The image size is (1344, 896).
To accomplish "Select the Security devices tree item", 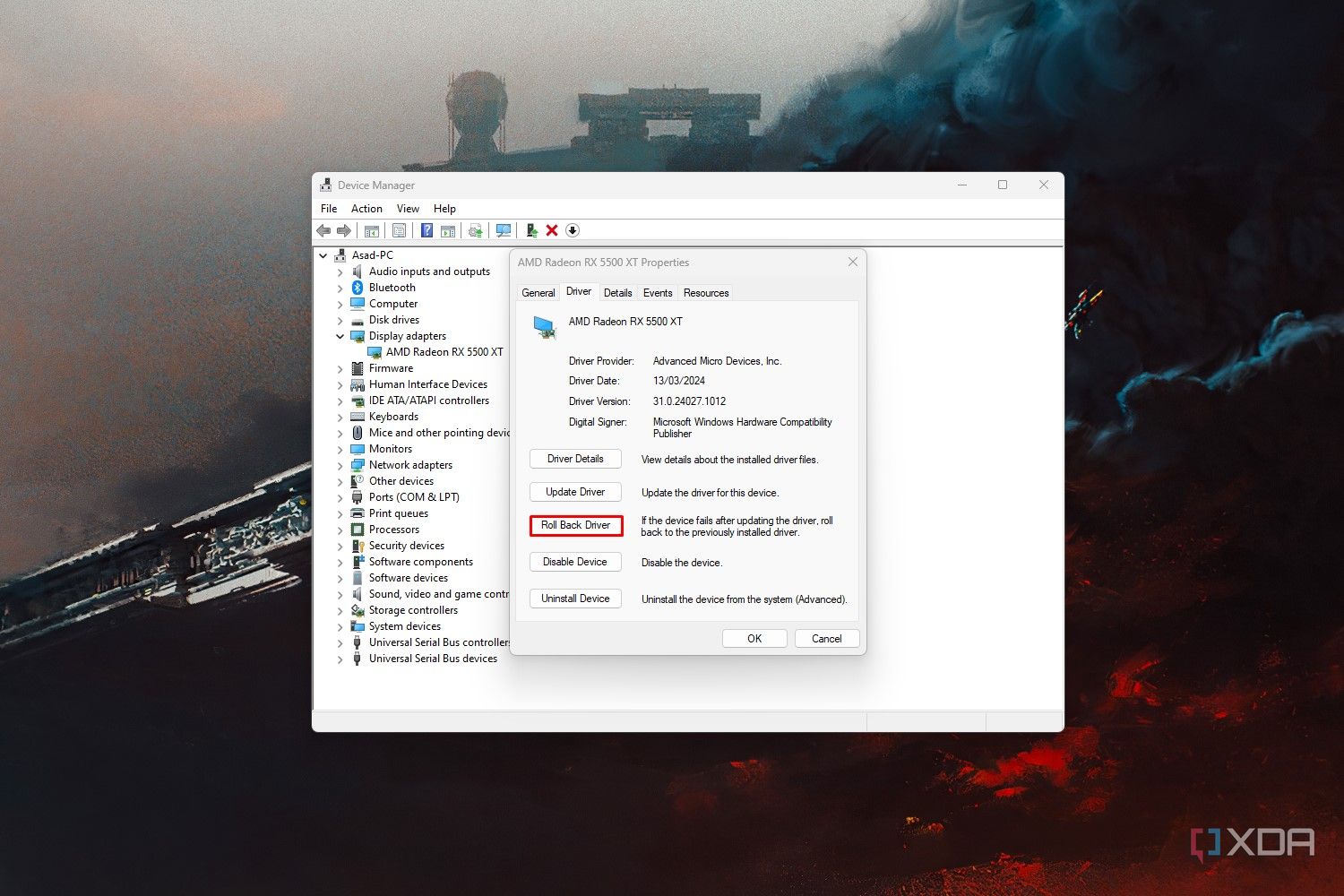I will pos(407,546).
